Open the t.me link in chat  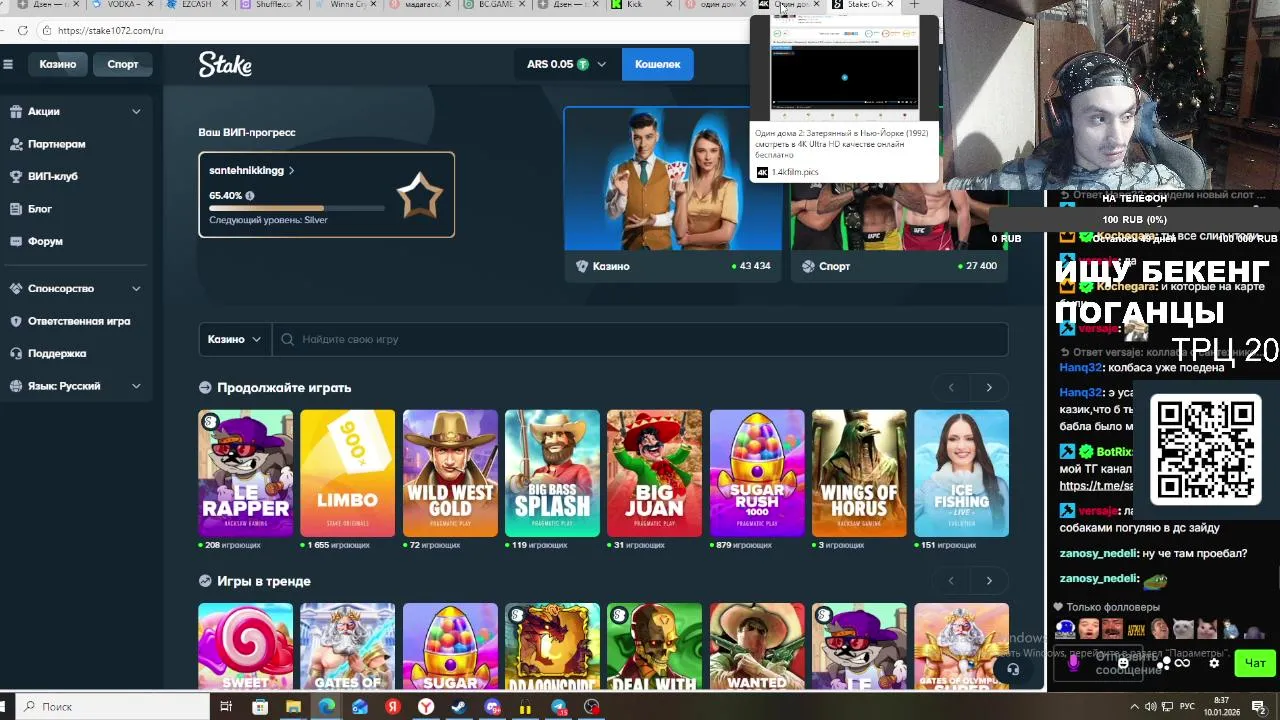click(1096, 486)
